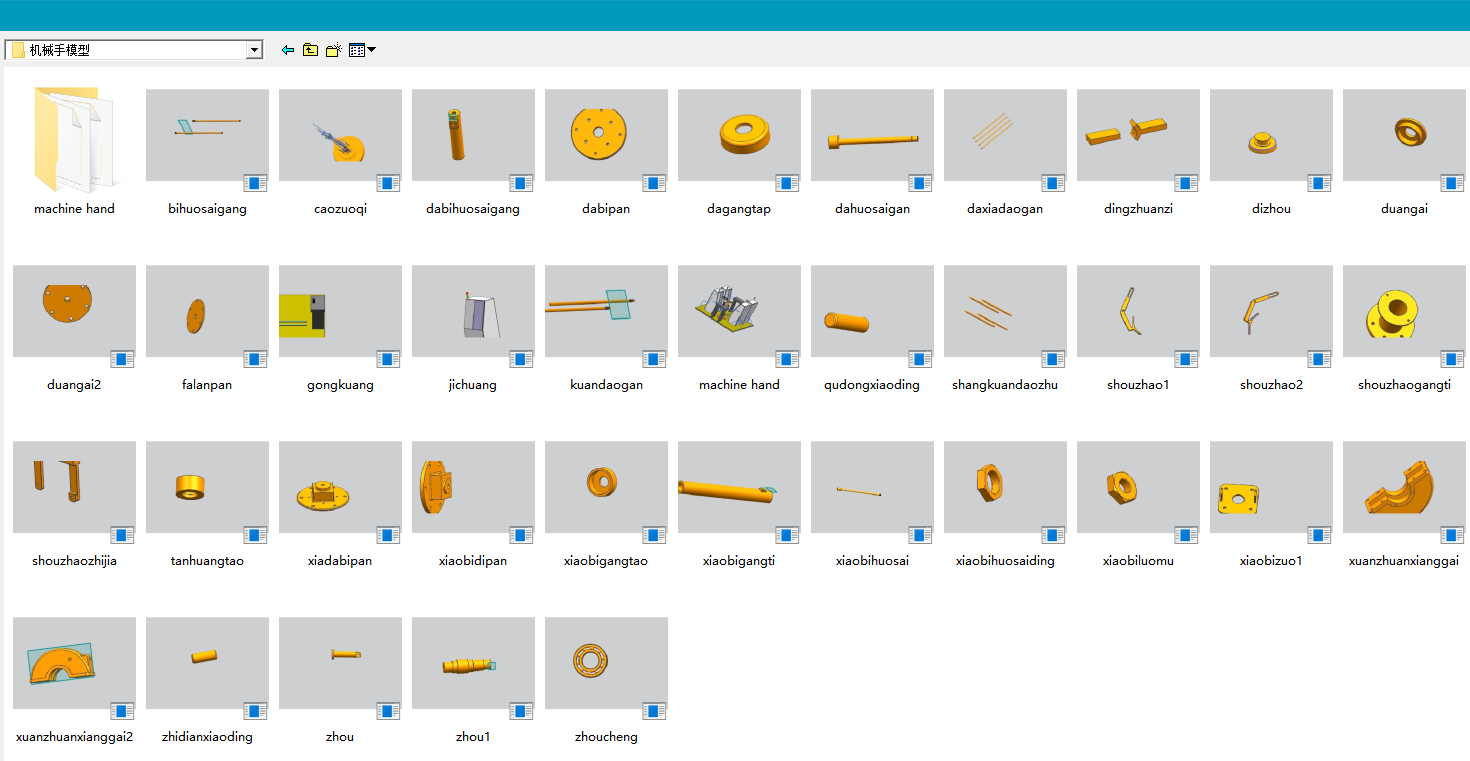Screen dimensions: 1470x761
Task: Click the 'xiaobiluomu' file name label
Action: coord(1138,561)
